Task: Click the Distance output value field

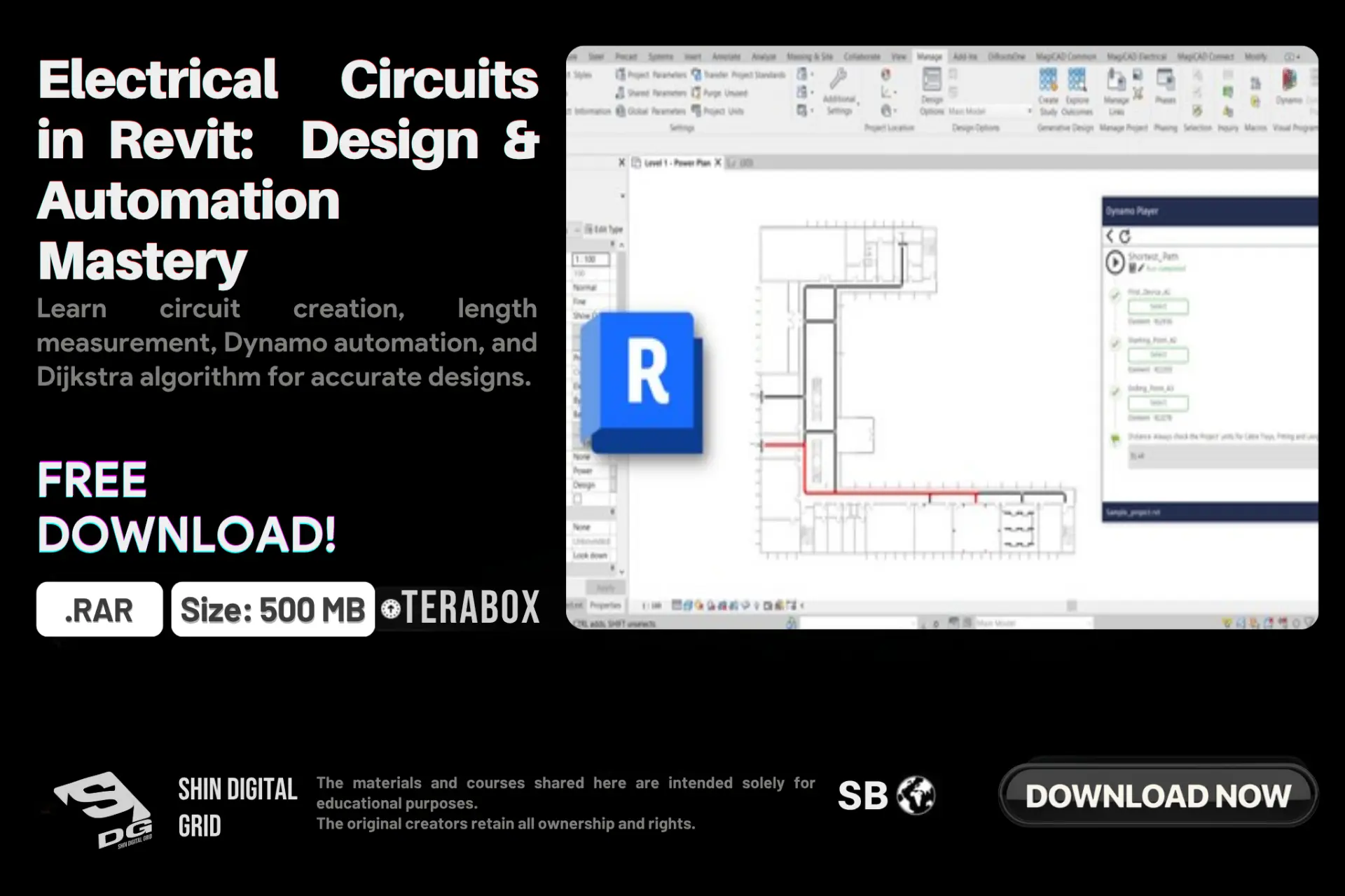Action: click(x=1222, y=456)
